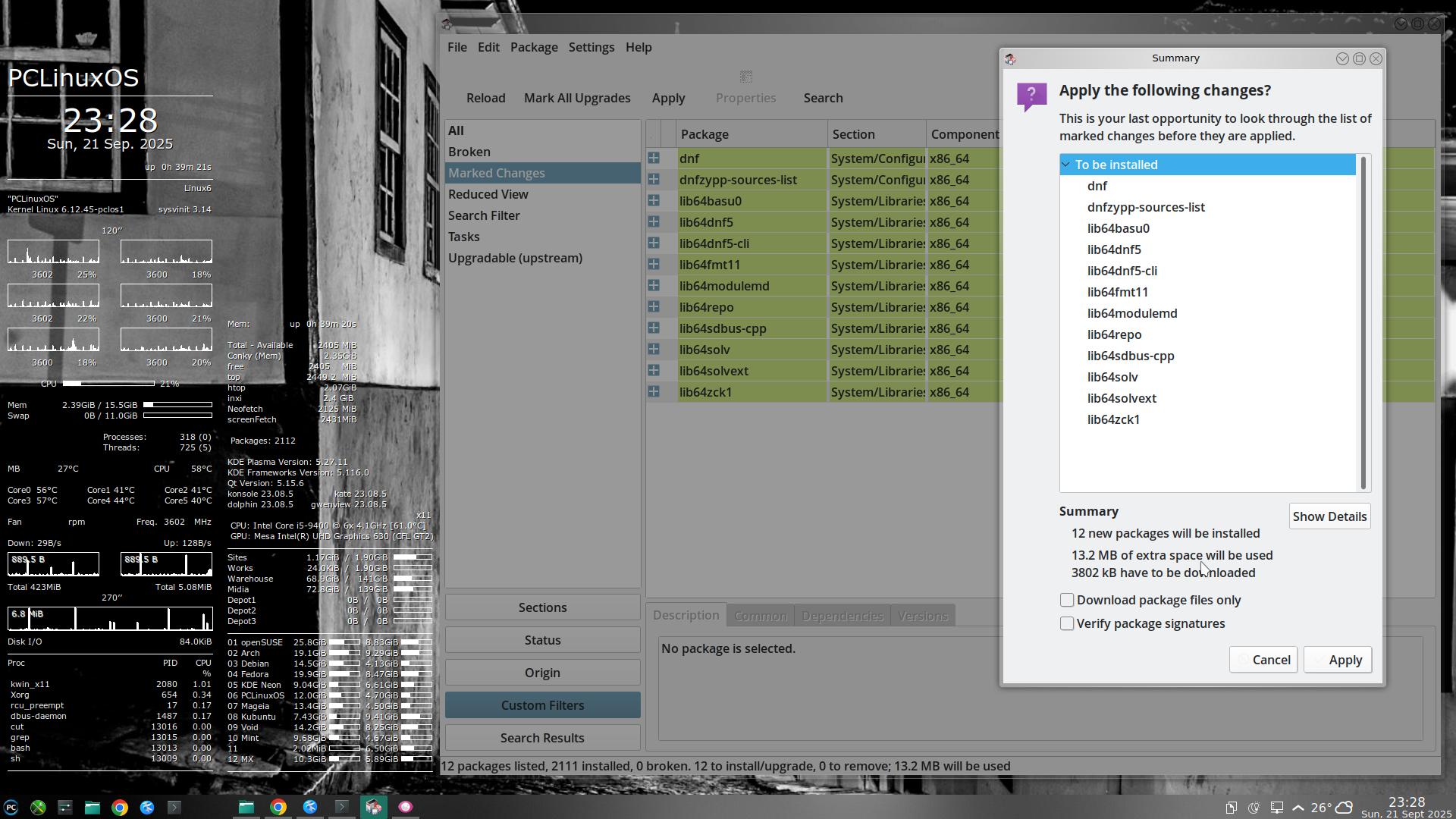Viewport: 1456px width, 819px height.
Task: Click the weather cloud icon in tray
Action: [1343, 808]
